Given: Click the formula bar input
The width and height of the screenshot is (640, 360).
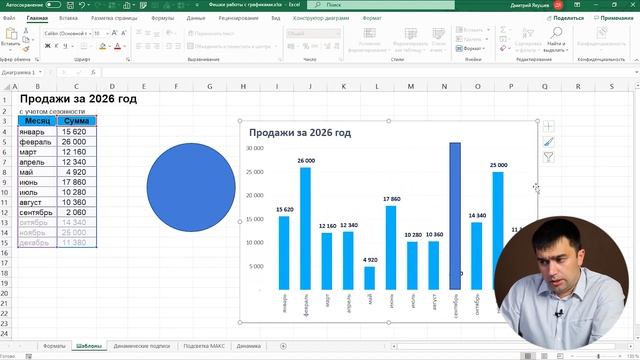Looking at the screenshot, I should [367, 72].
